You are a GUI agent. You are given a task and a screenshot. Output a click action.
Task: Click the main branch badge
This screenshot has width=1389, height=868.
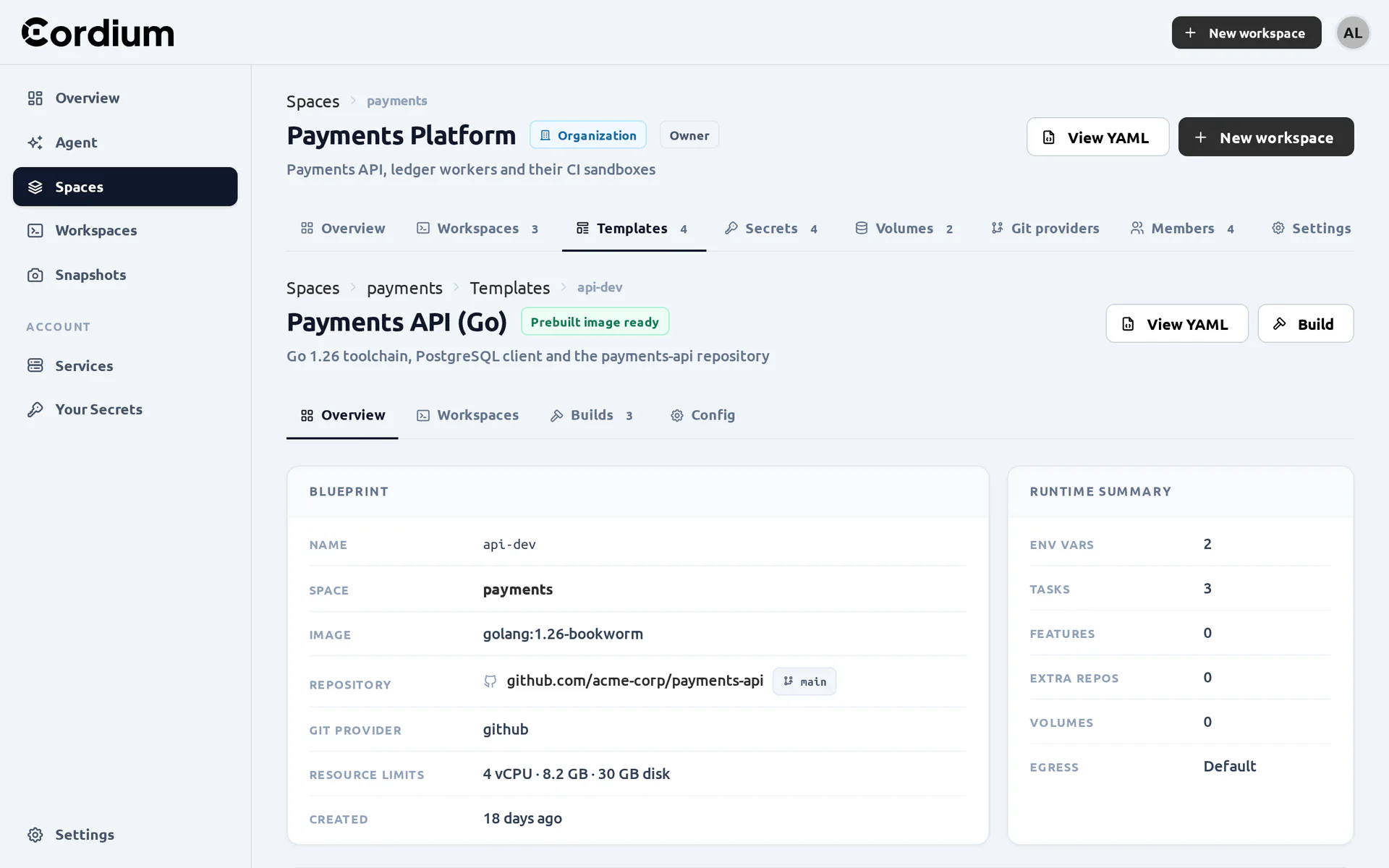pos(804,681)
